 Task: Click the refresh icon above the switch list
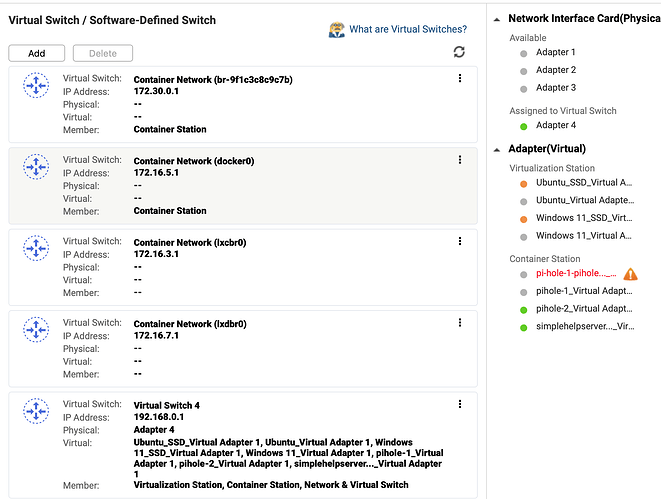[x=459, y=52]
